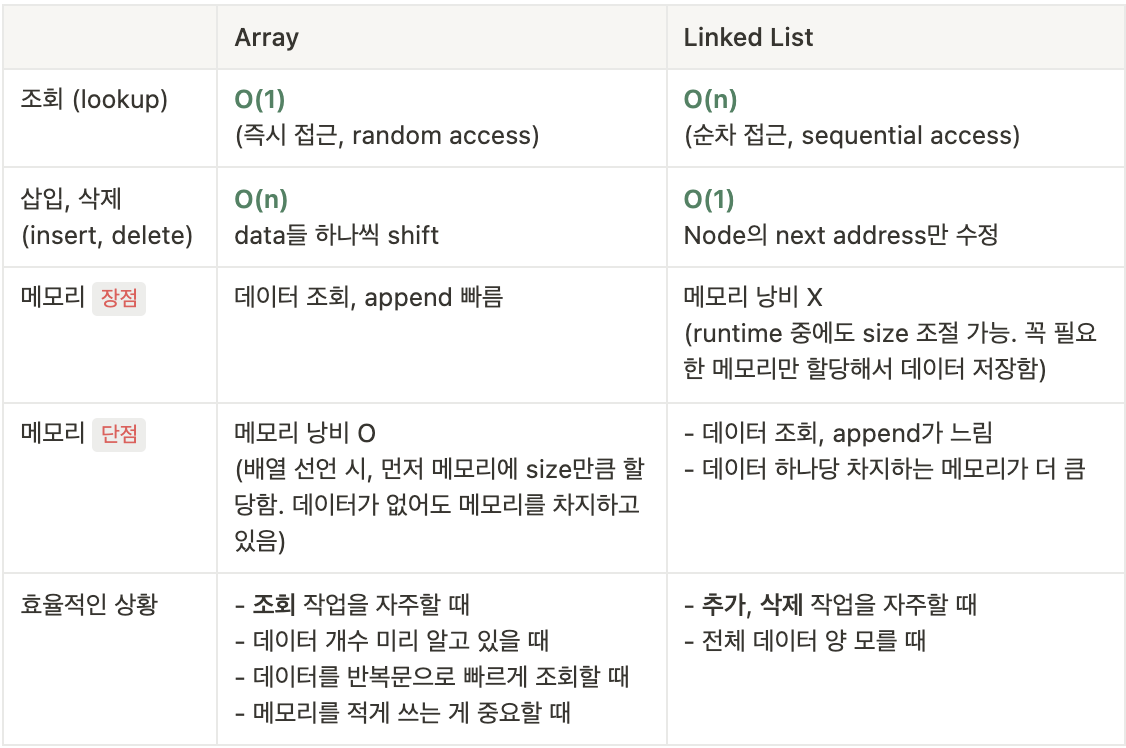Select the 효율적인 상황 row label

(89, 604)
